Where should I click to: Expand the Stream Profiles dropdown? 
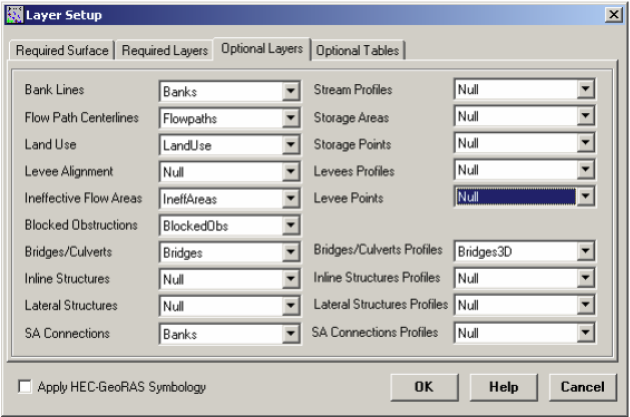[x=585, y=91]
